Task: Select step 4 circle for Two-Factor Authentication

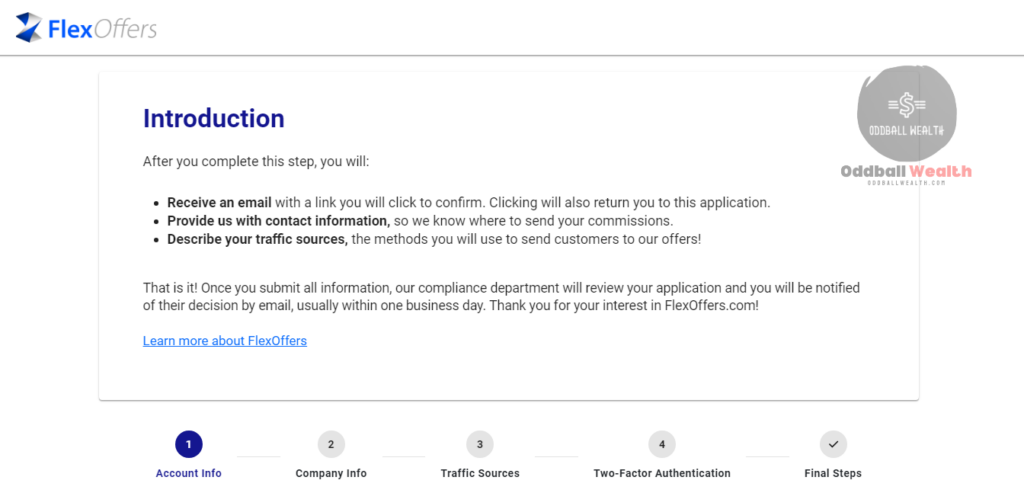Action: coord(662,445)
